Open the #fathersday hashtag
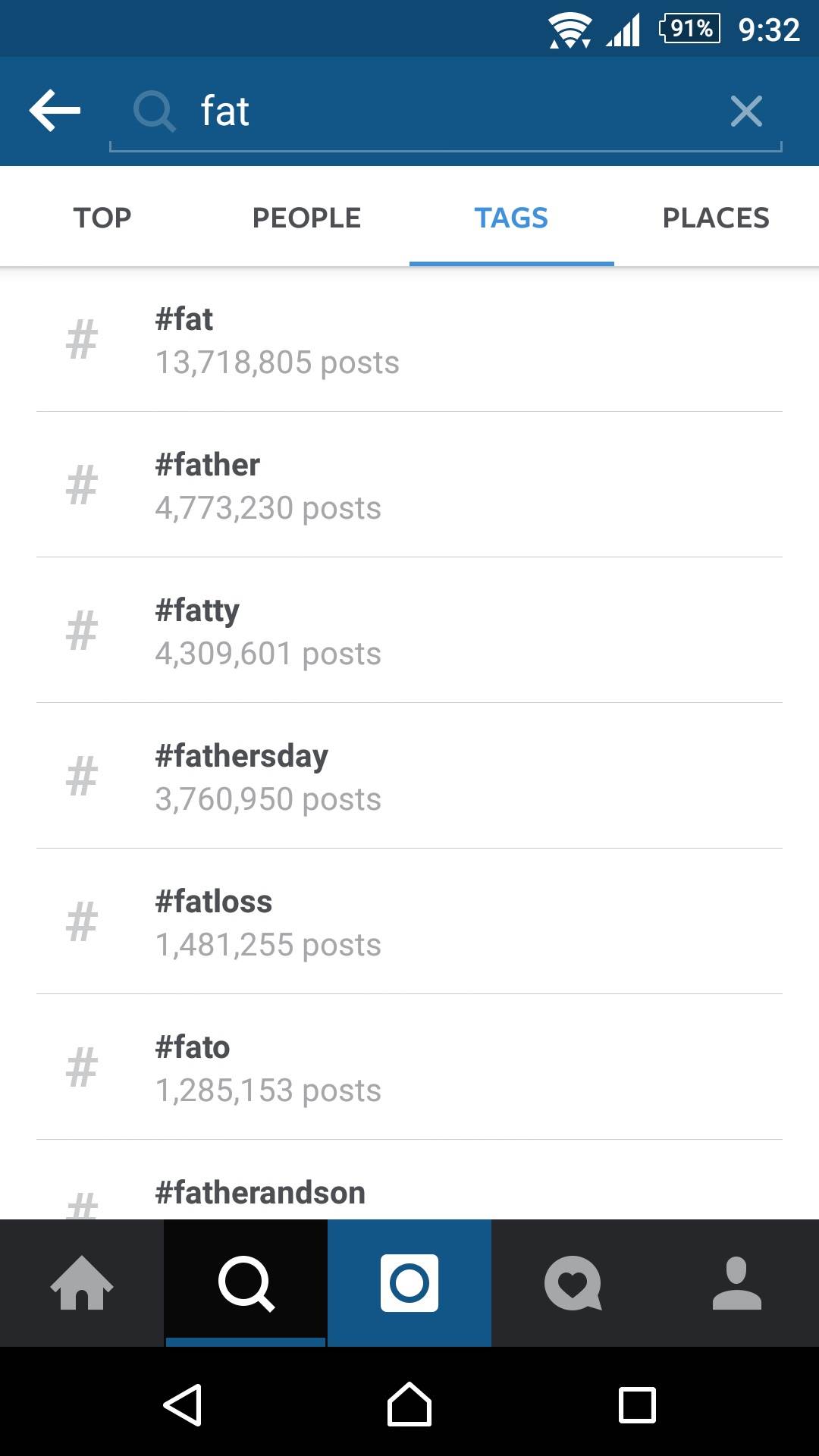Screen dimensions: 819x1456 click(409, 777)
